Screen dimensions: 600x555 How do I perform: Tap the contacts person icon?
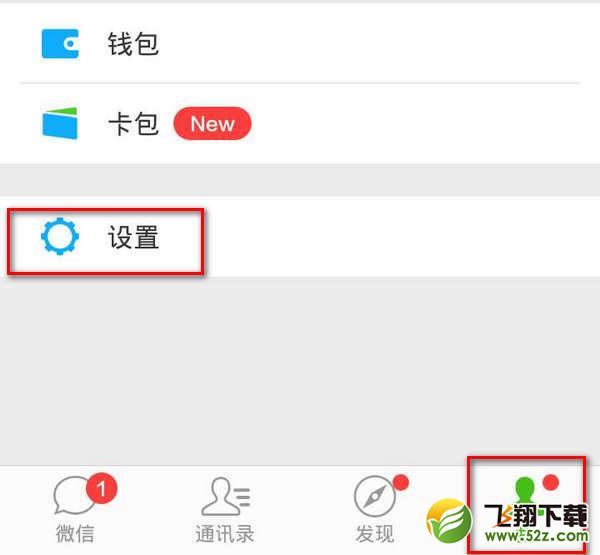(x=225, y=496)
